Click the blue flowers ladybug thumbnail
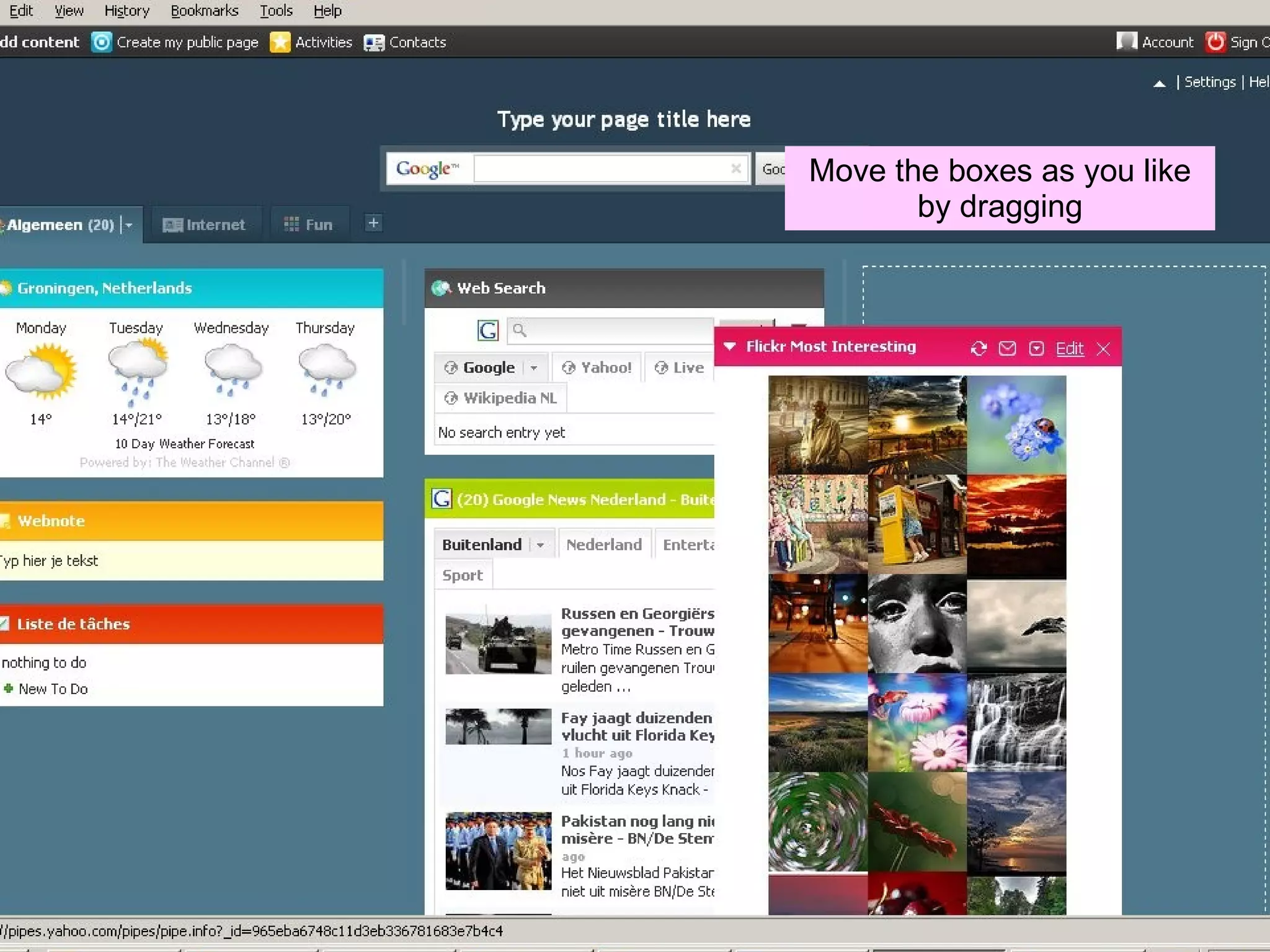This screenshot has width=1270, height=952. pos(1016,425)
